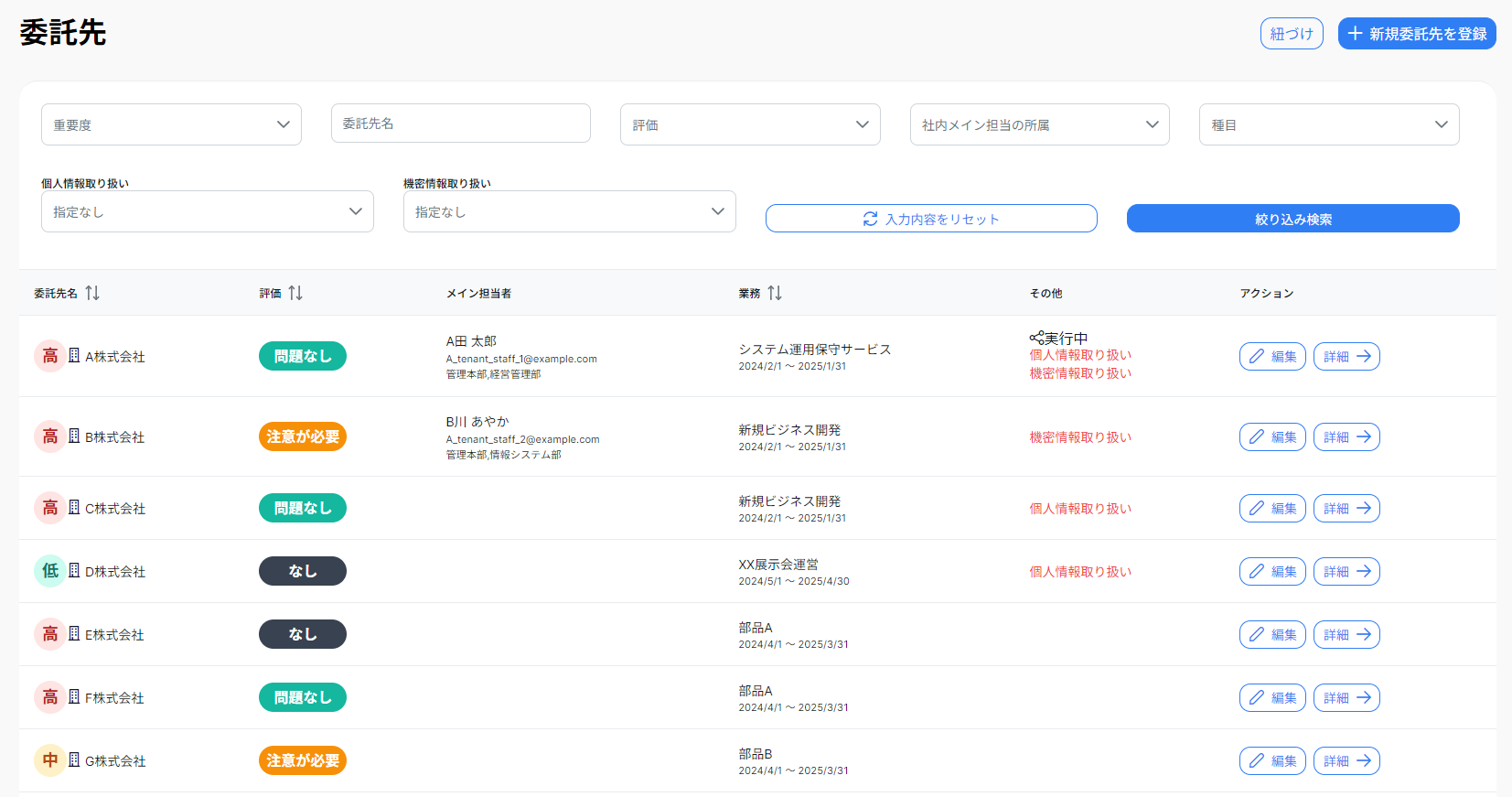The image size is (1512, 797).
Task: Open the 種目 dropdown
Action: [x=1329, y=124]
